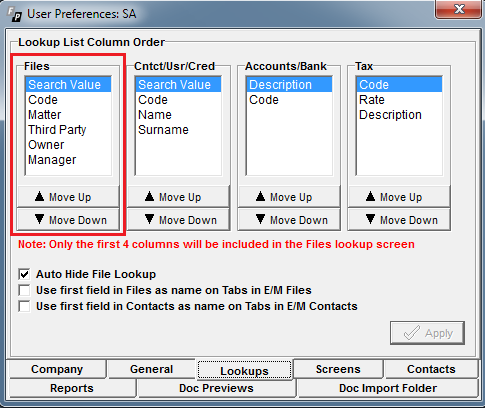Enable first field in Contacts as tab name

pyautogui.click(x=24, y=306)
